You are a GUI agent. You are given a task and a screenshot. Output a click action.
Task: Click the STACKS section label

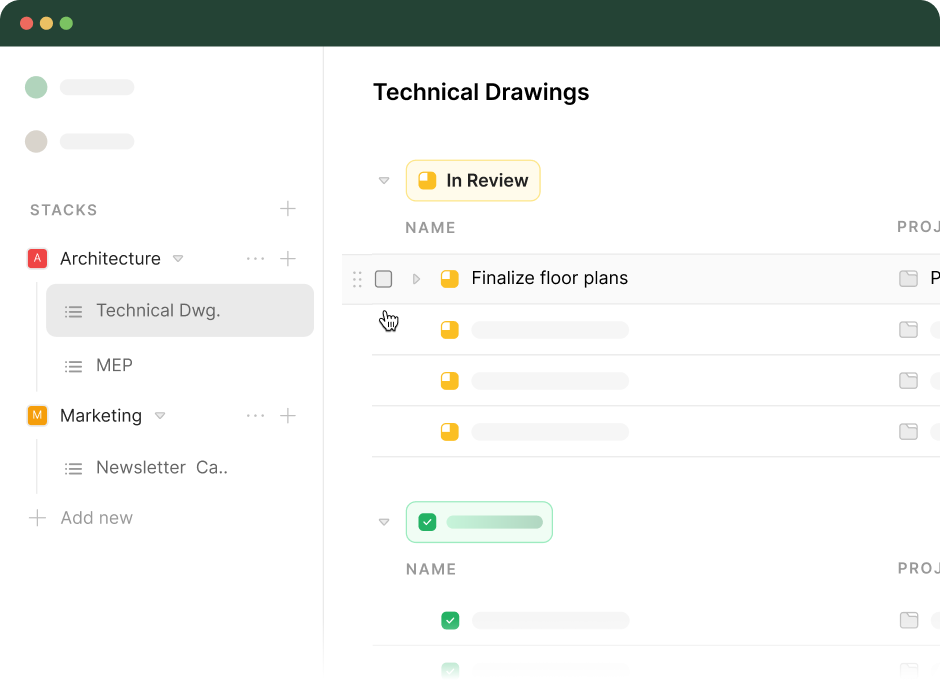[x=64, y=210]
